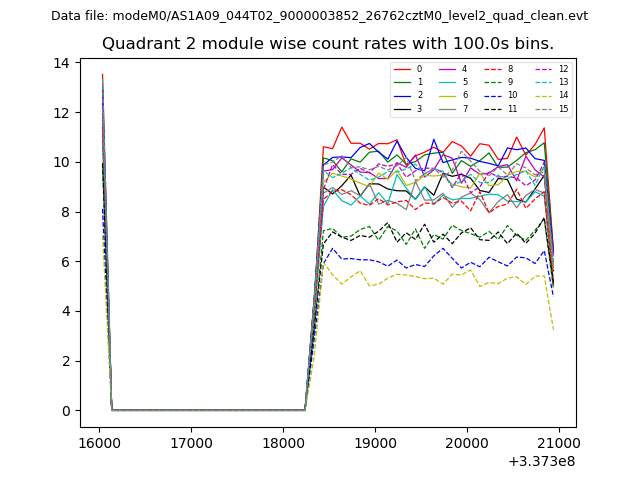Click the gray solid legend entry 7
The image size is (640, 480).
click(454, 109)
